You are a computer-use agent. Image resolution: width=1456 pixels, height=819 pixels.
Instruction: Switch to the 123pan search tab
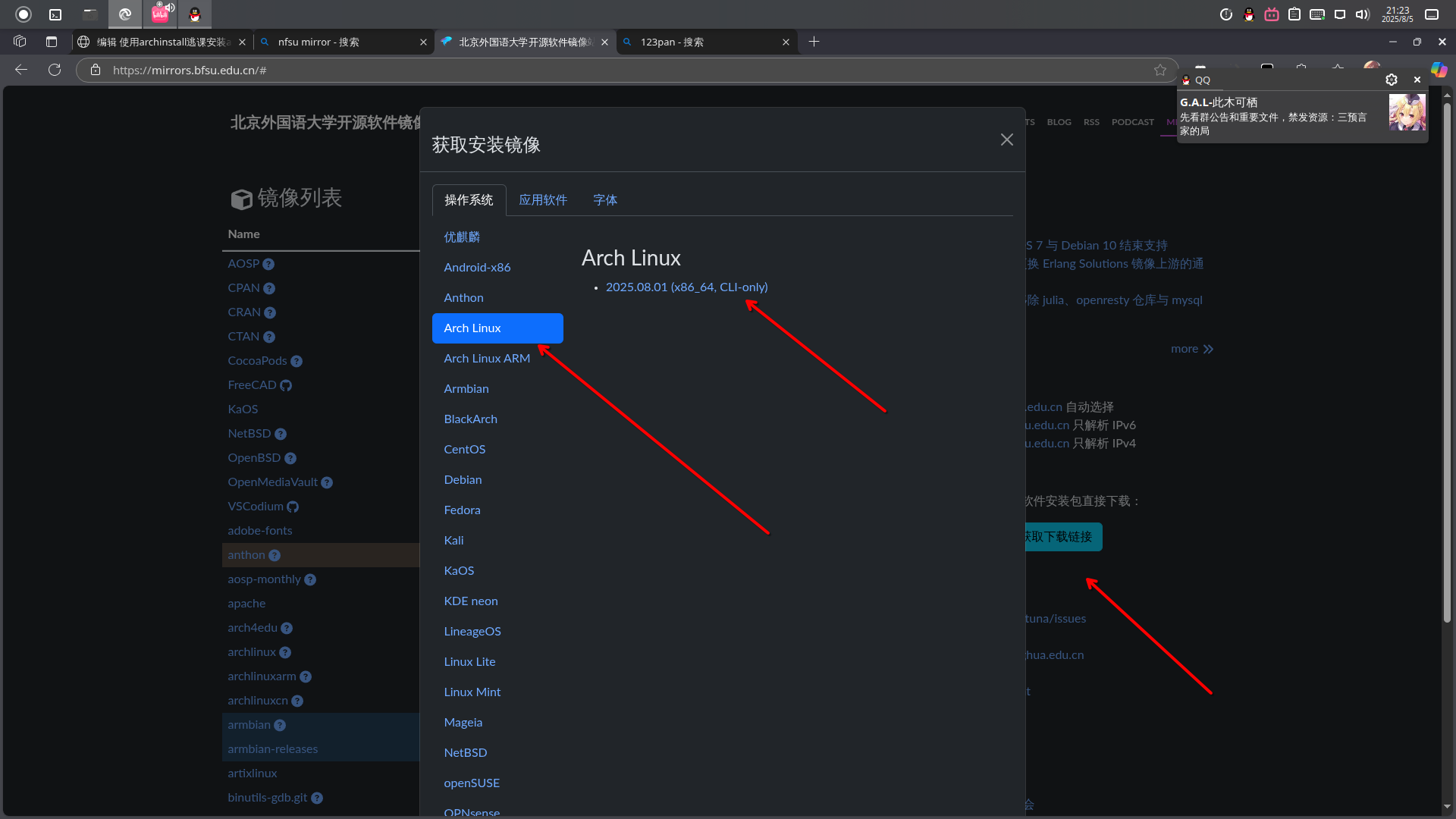pyautogui.click(x=707, y=42)
